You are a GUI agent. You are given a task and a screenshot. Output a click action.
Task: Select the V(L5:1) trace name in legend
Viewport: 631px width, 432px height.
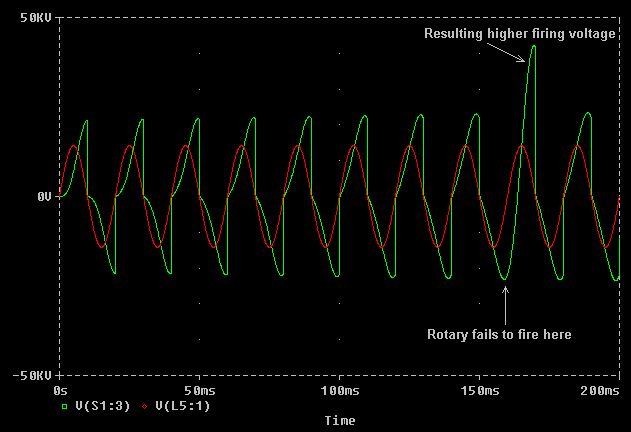click(x=183, y=406)
